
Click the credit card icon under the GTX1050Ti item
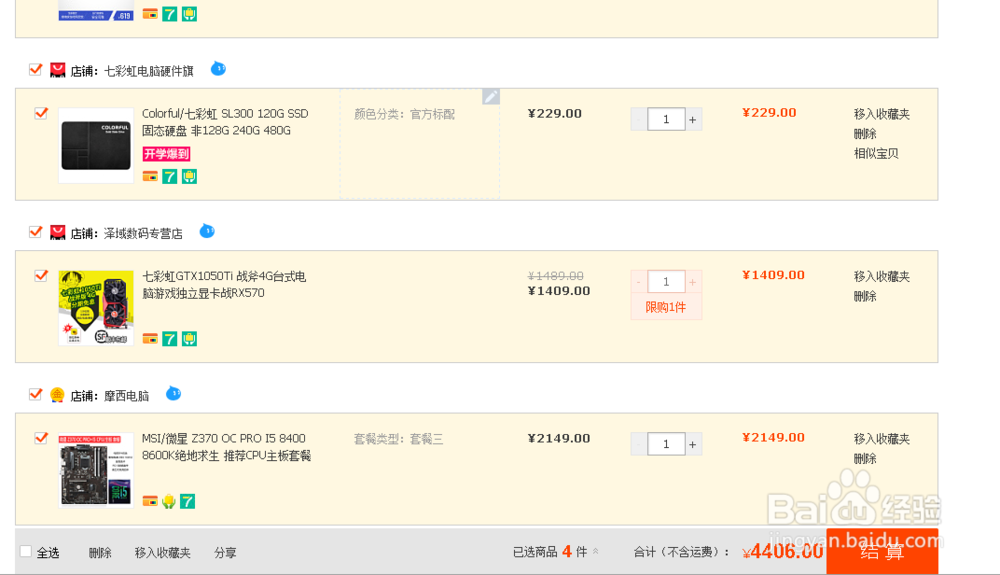pos(150,339)
